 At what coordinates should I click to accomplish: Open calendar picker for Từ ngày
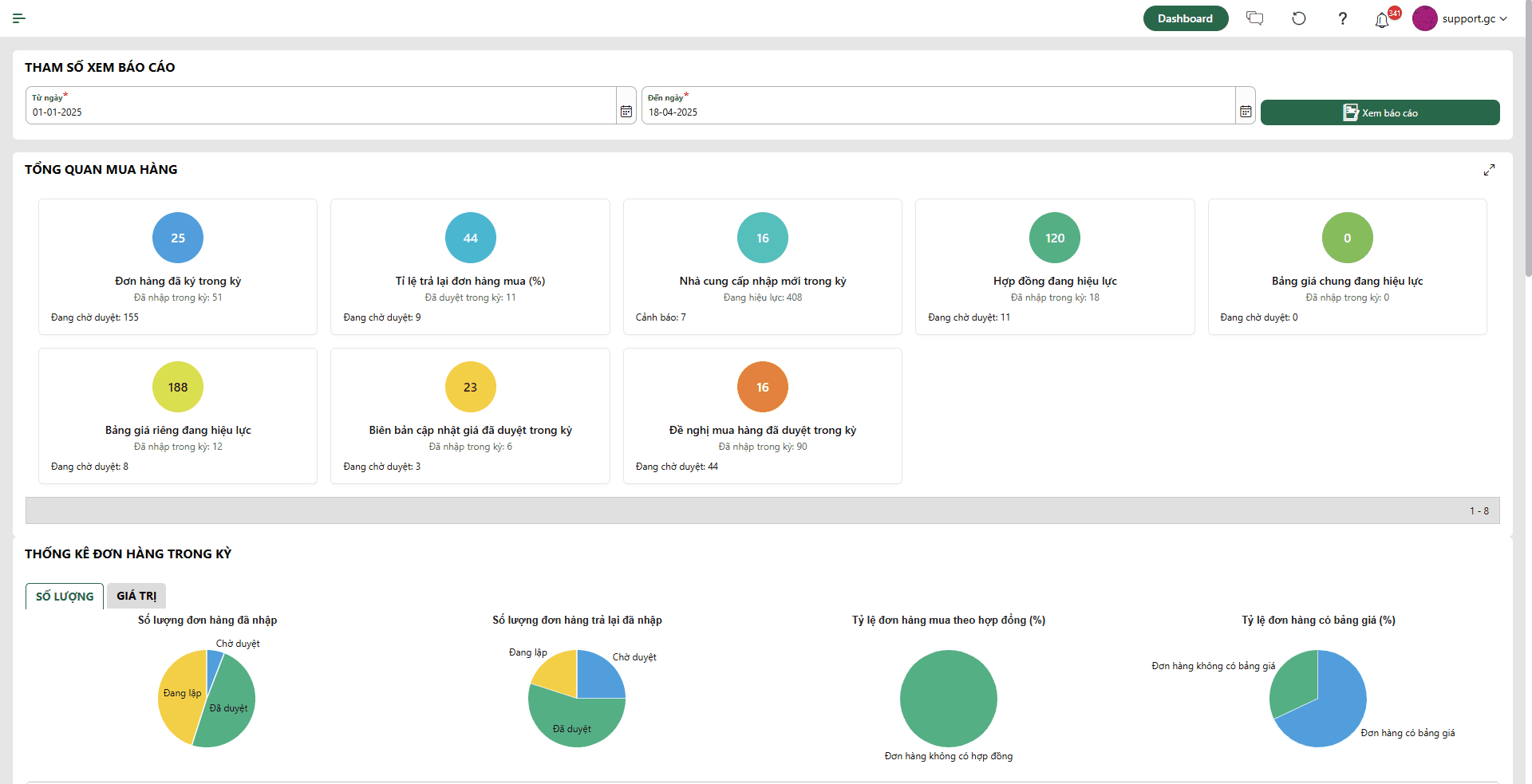point(626,112)
